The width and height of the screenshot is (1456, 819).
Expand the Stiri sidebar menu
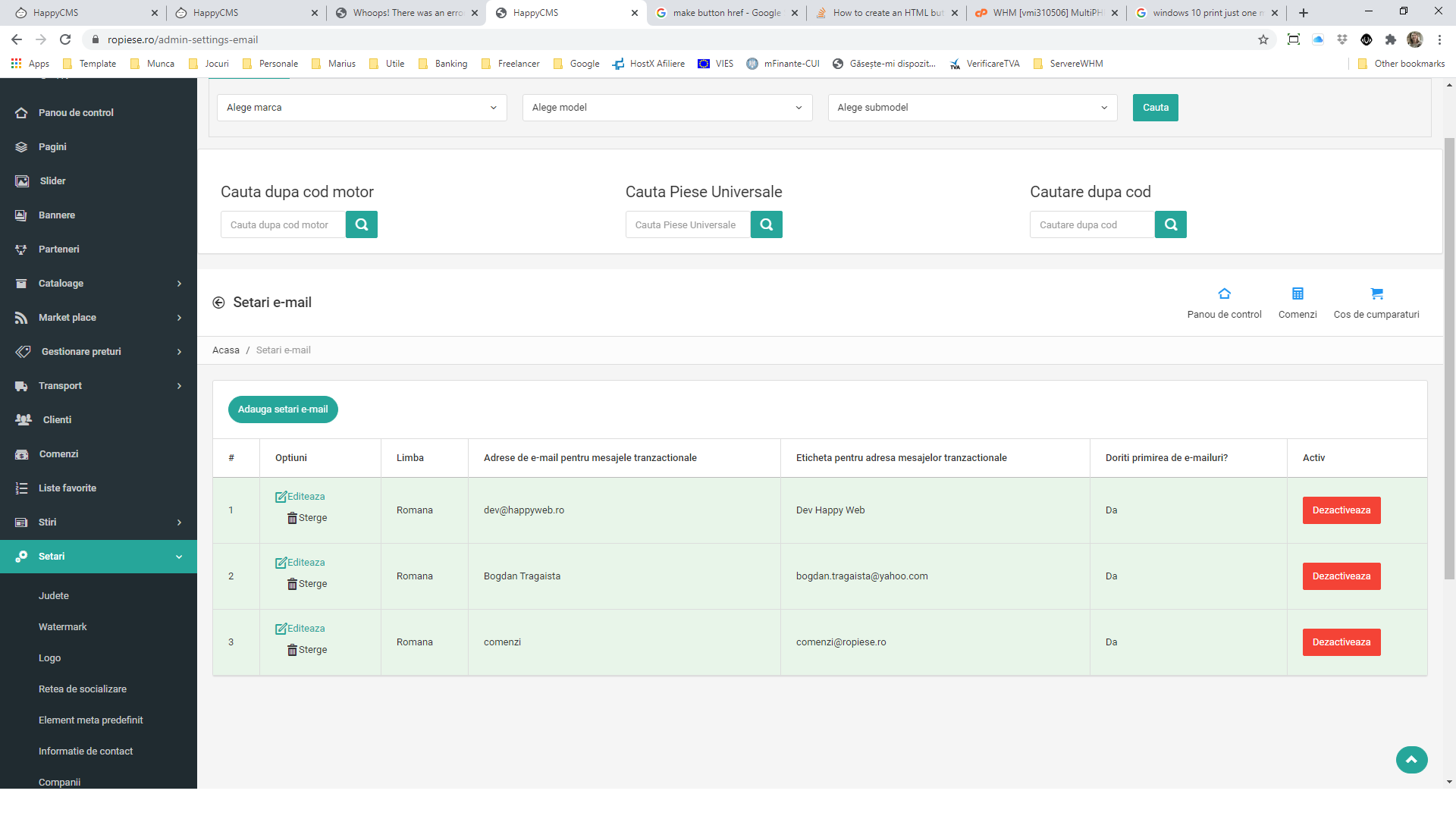(x=99, y=522)
